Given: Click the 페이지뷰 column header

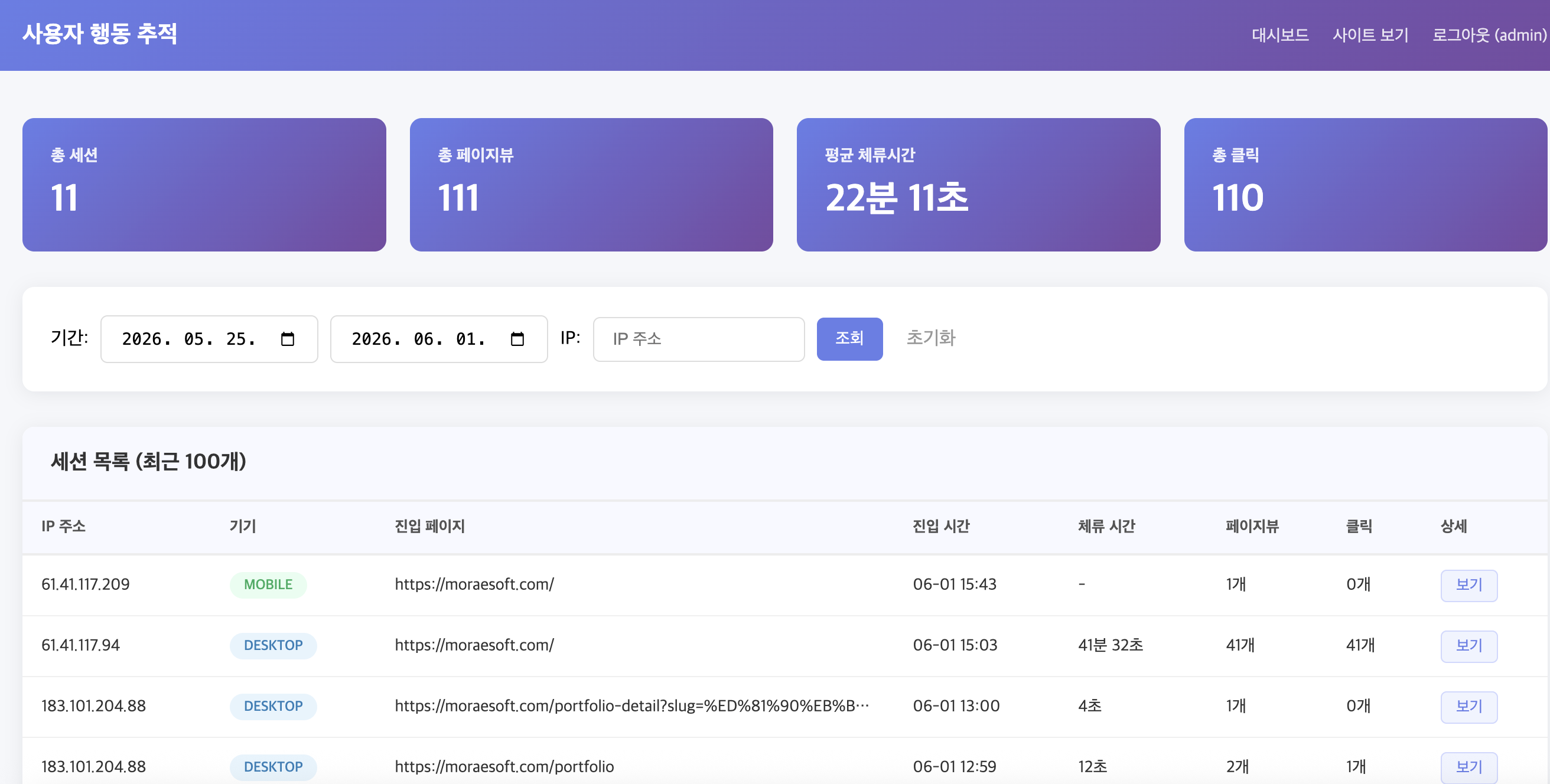Looking at the screenshot, I should coord(1252,527).
